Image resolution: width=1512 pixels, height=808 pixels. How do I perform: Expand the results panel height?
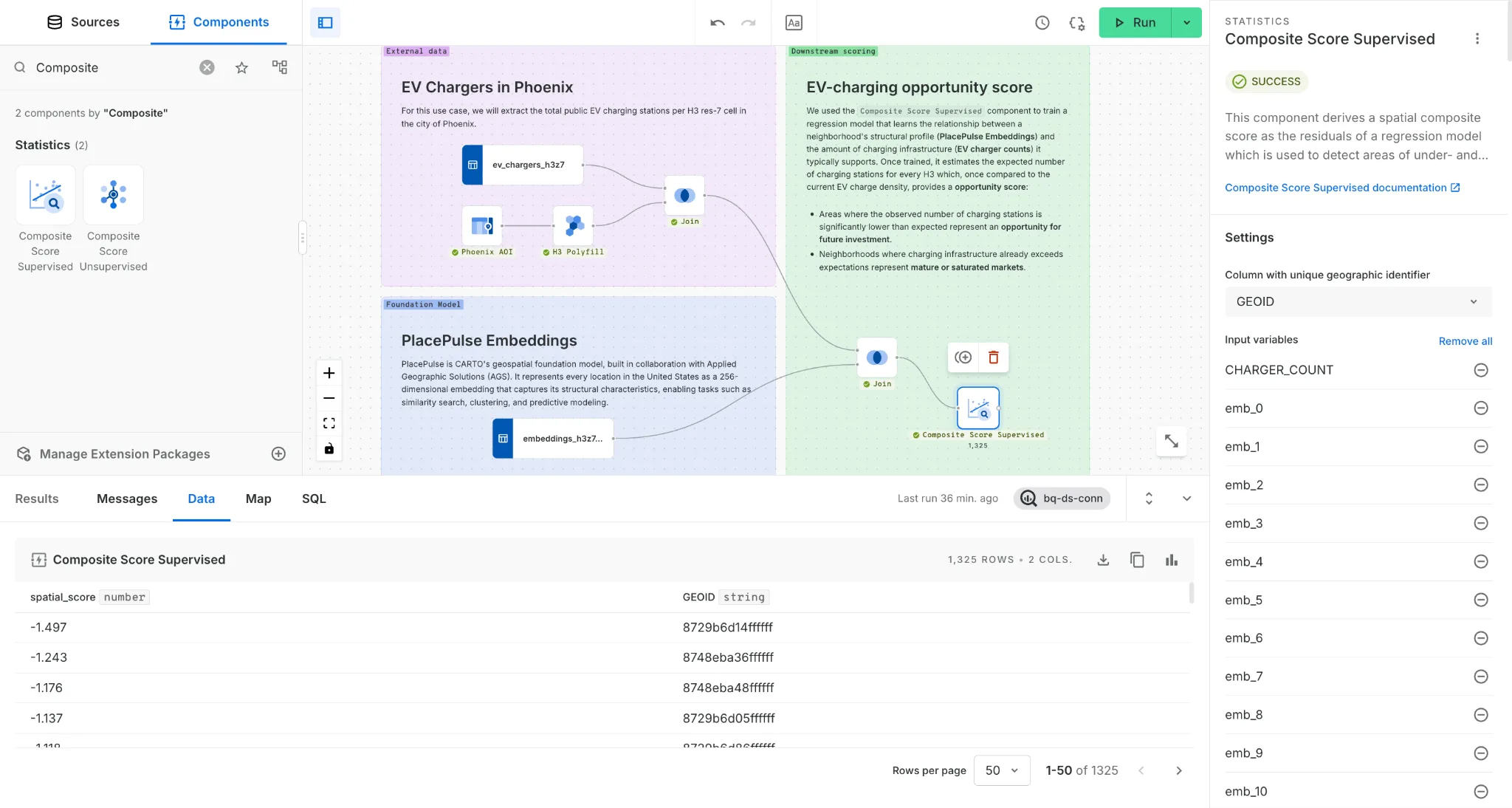pyautogui.click(x=1149, y=499)
